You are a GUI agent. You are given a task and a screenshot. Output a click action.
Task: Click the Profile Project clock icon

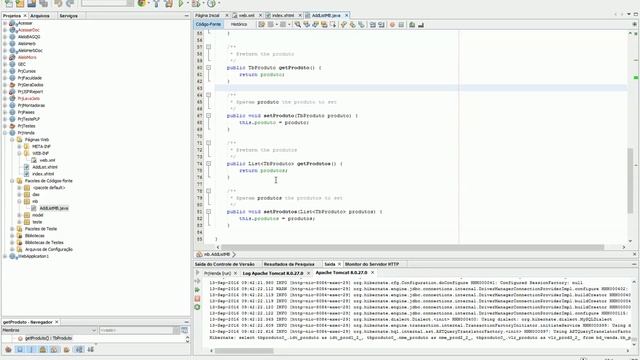click(211, 3)
